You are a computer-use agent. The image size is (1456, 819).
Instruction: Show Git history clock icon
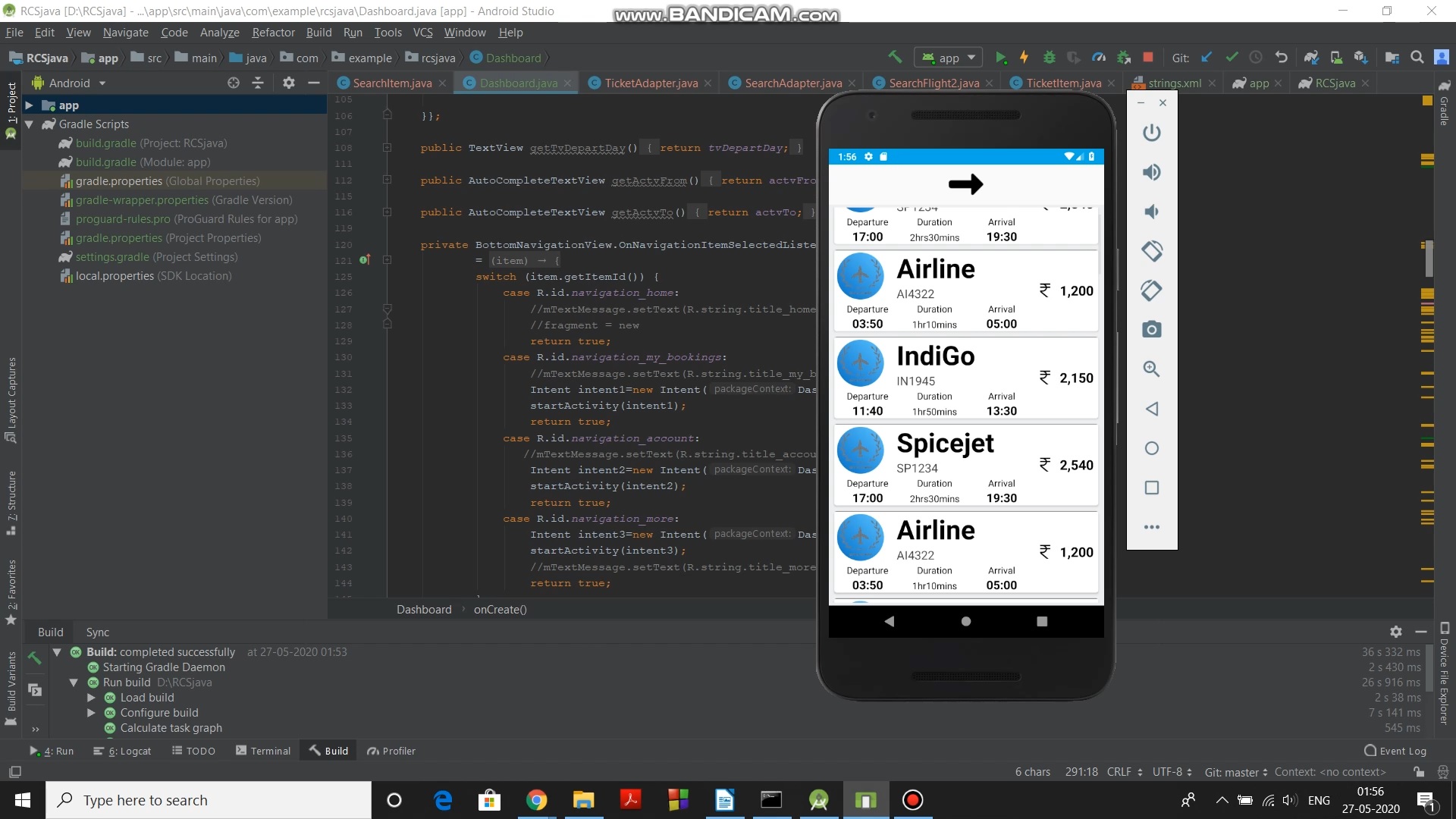click(x=1256, y=58)
